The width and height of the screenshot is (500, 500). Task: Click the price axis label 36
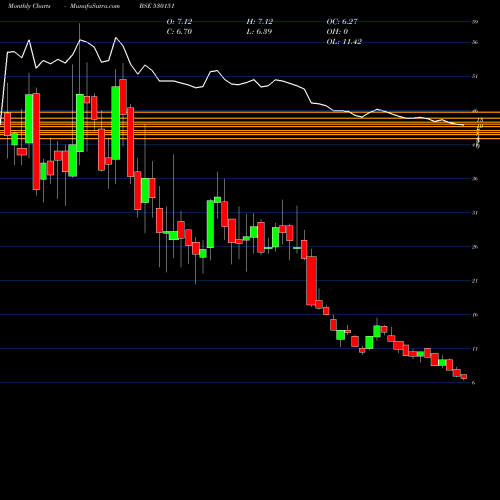tap(475, 179)
